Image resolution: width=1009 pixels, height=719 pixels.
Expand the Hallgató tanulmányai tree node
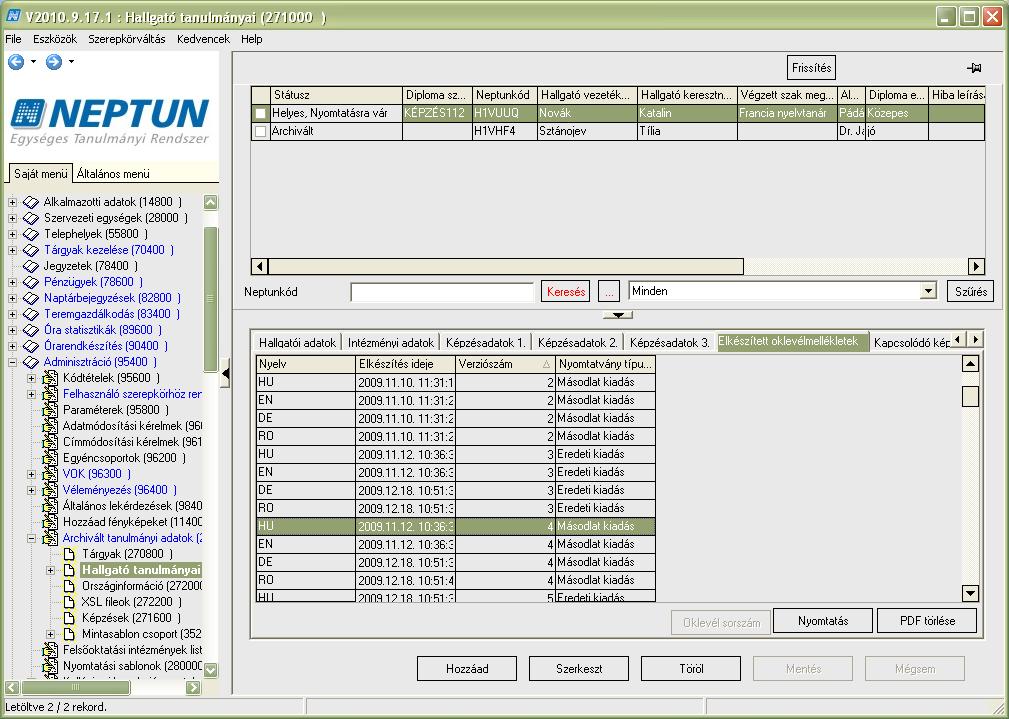(x=51, y=570)
